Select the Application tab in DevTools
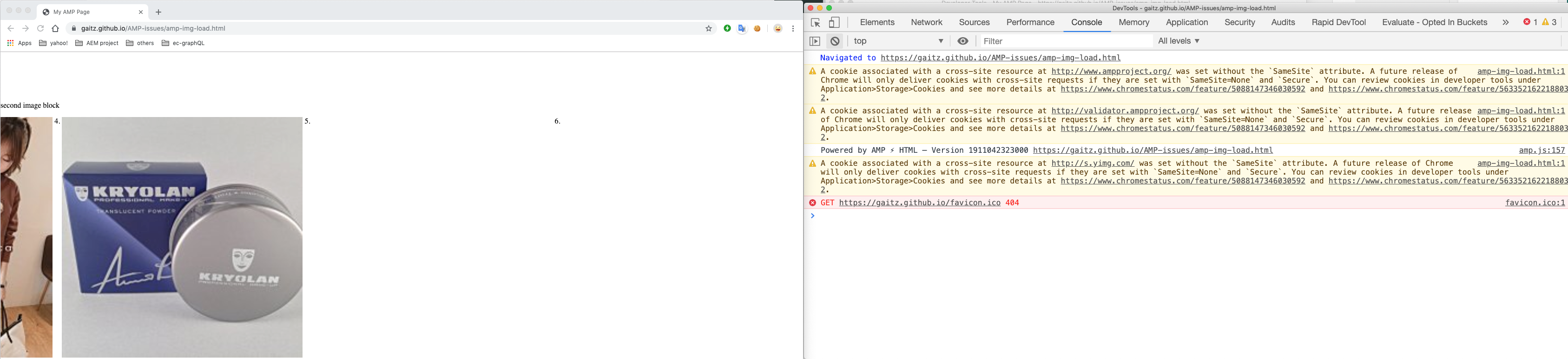The height and width of the screenshot is (359, 1568). [1187, 22]
